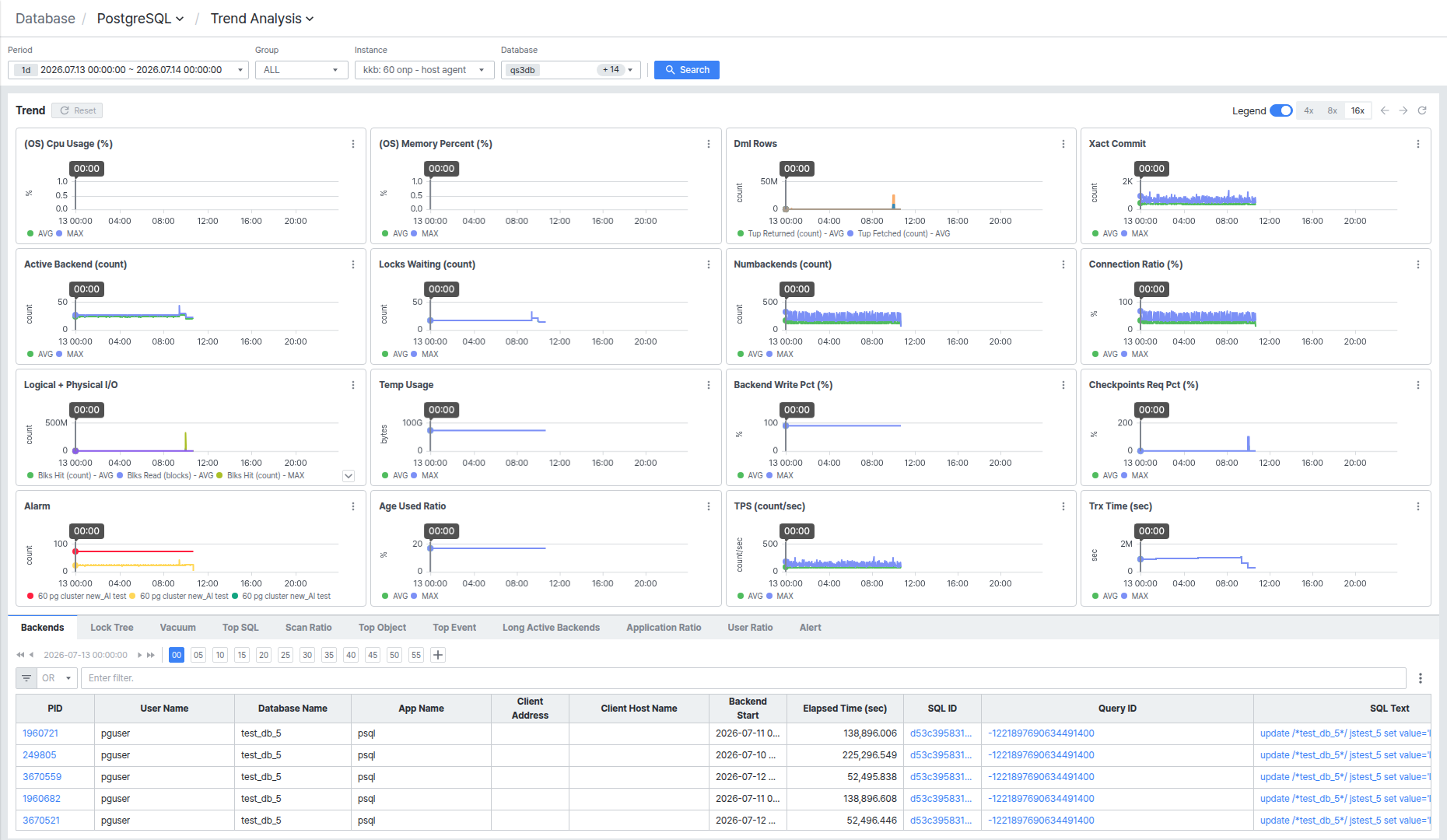Open the Top SQL tab
The width and height of the screenshot is (1447, 840).
pos(240,628)
